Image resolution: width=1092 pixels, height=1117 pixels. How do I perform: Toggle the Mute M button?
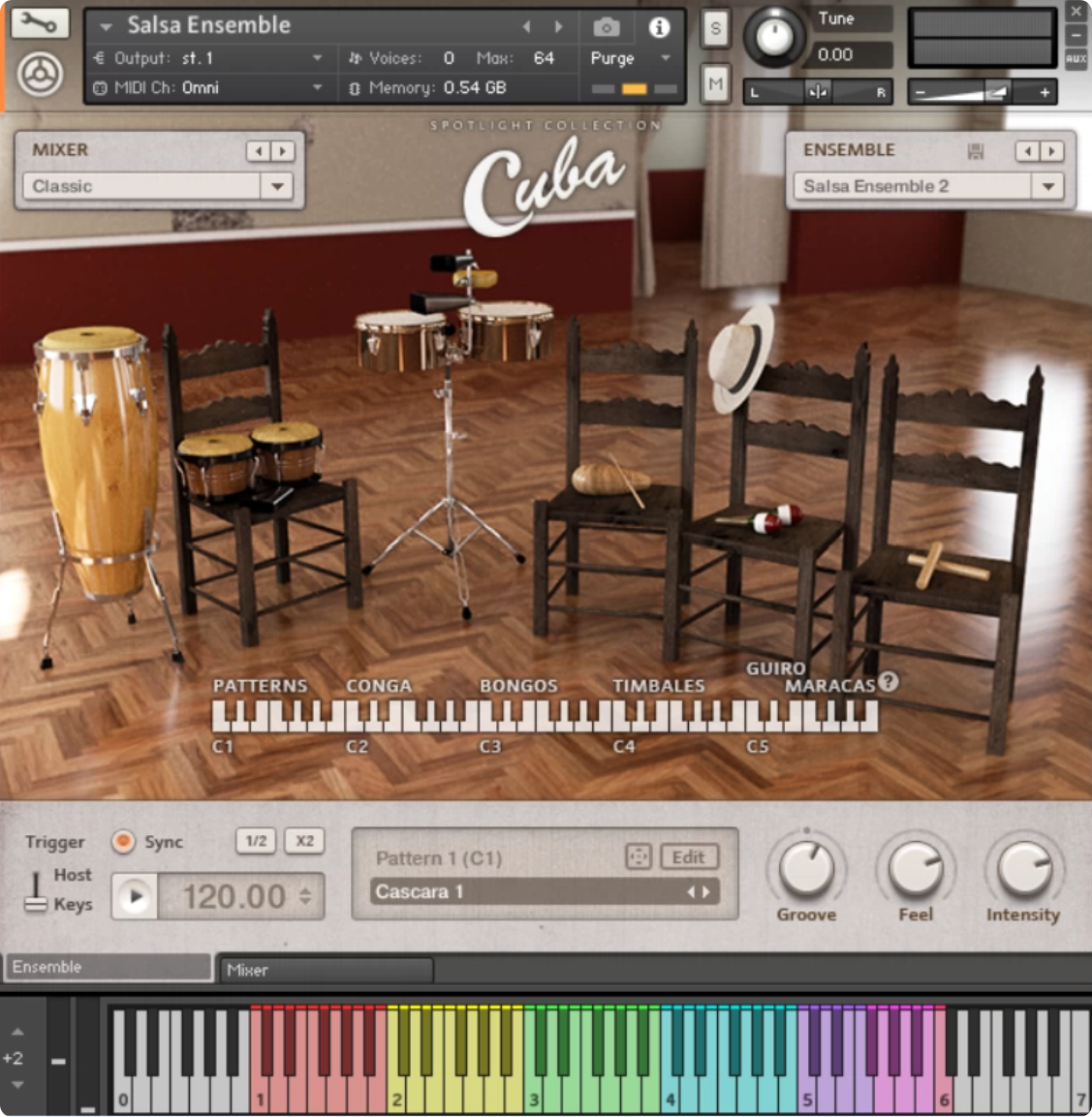[715, 85]
